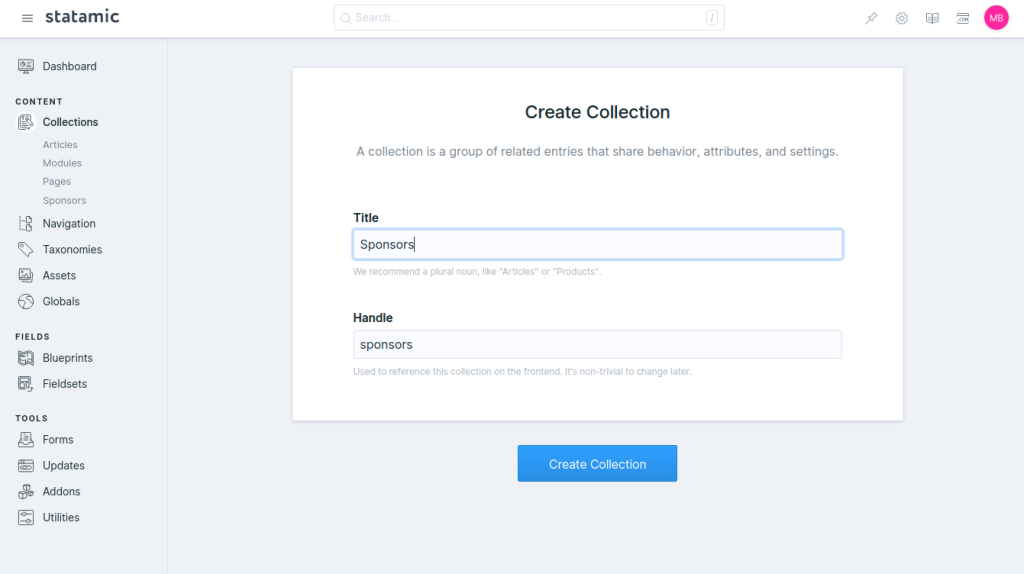Open Fieldsets page

pos(65,384)
